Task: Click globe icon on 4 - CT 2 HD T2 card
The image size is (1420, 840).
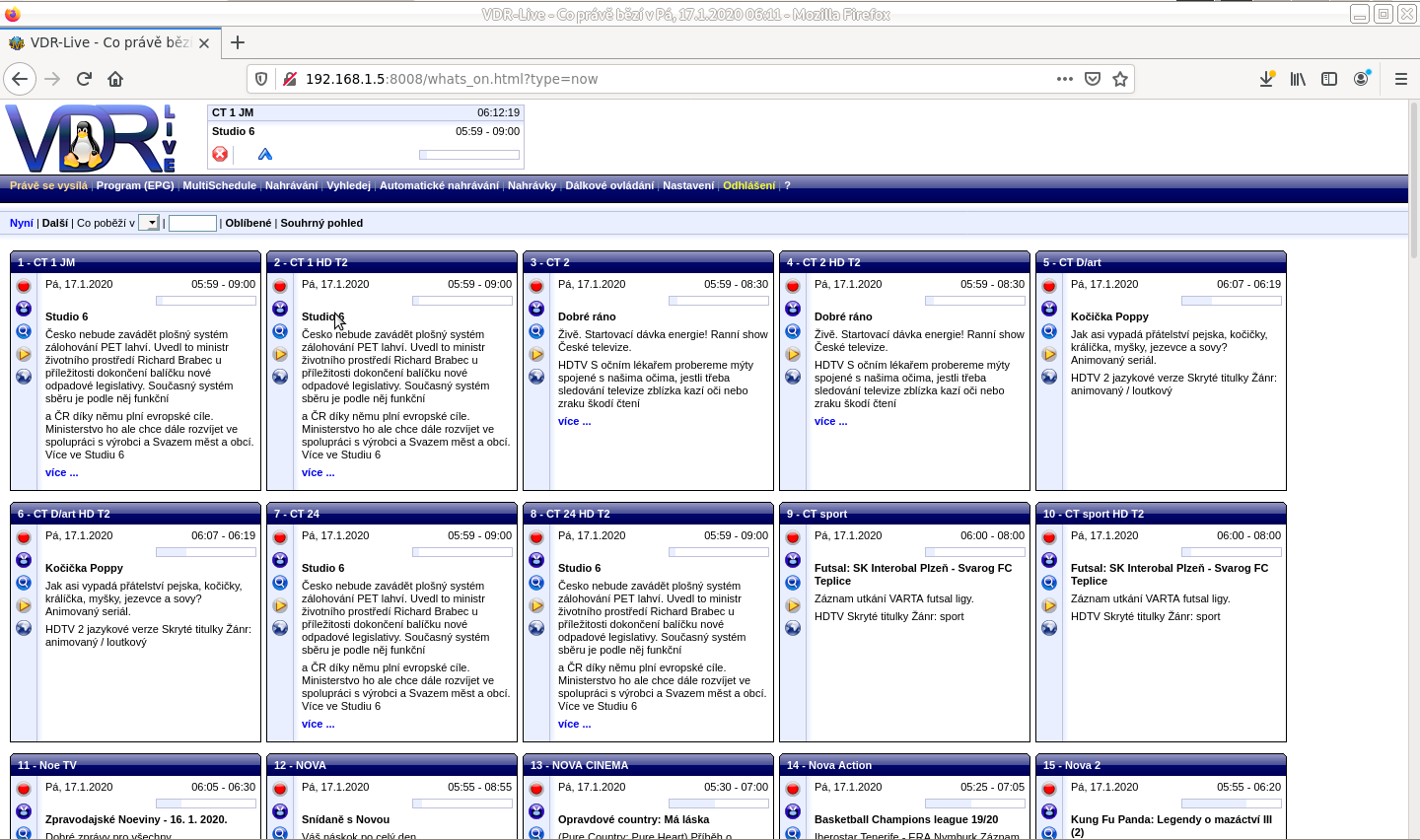Action: point(793,377)
